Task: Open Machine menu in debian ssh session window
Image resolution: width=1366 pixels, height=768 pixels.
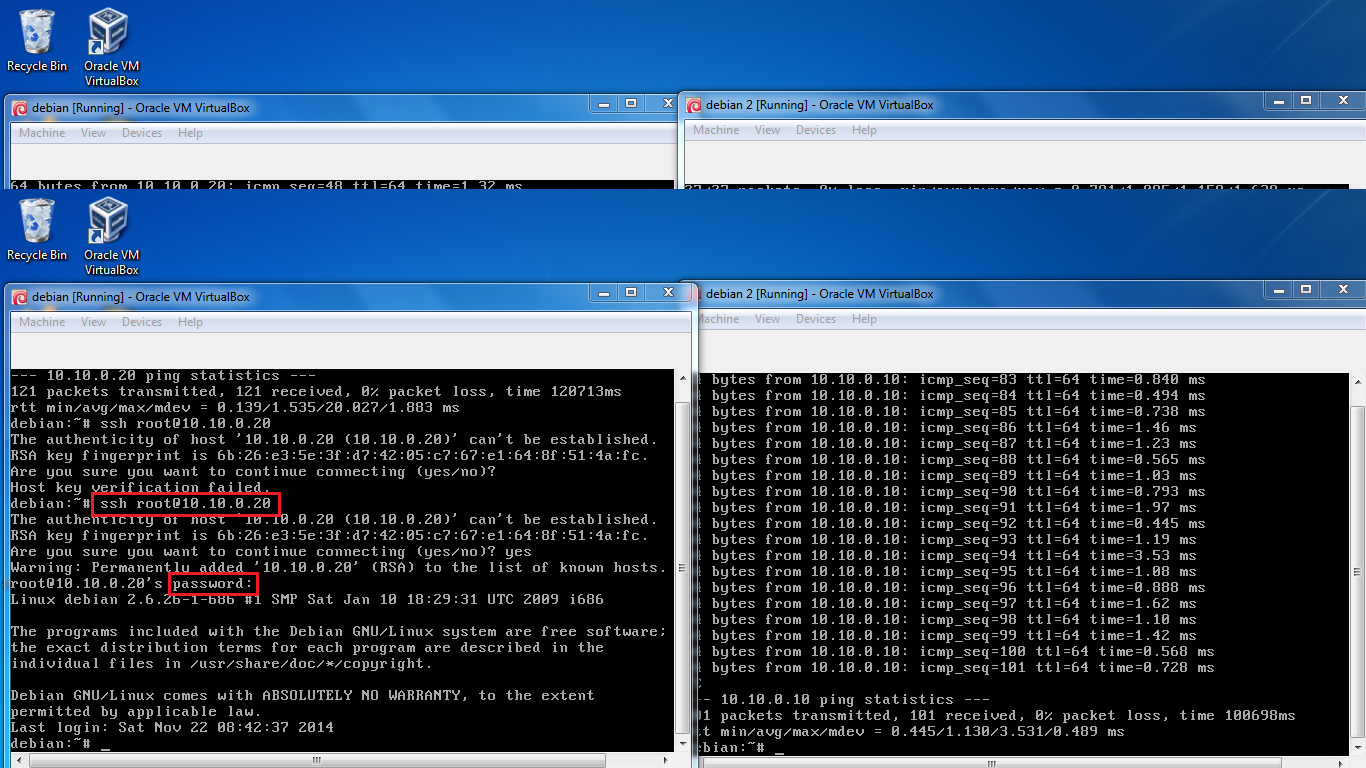Action: (x=42, y=322)
